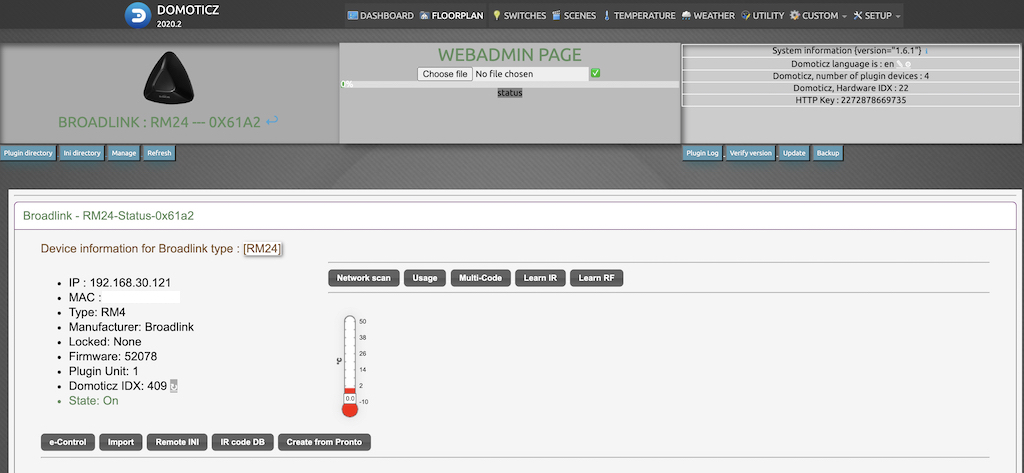1024x473 pixels.
Task: Click the [RM24] device type label
Action: tap(262, 249)
